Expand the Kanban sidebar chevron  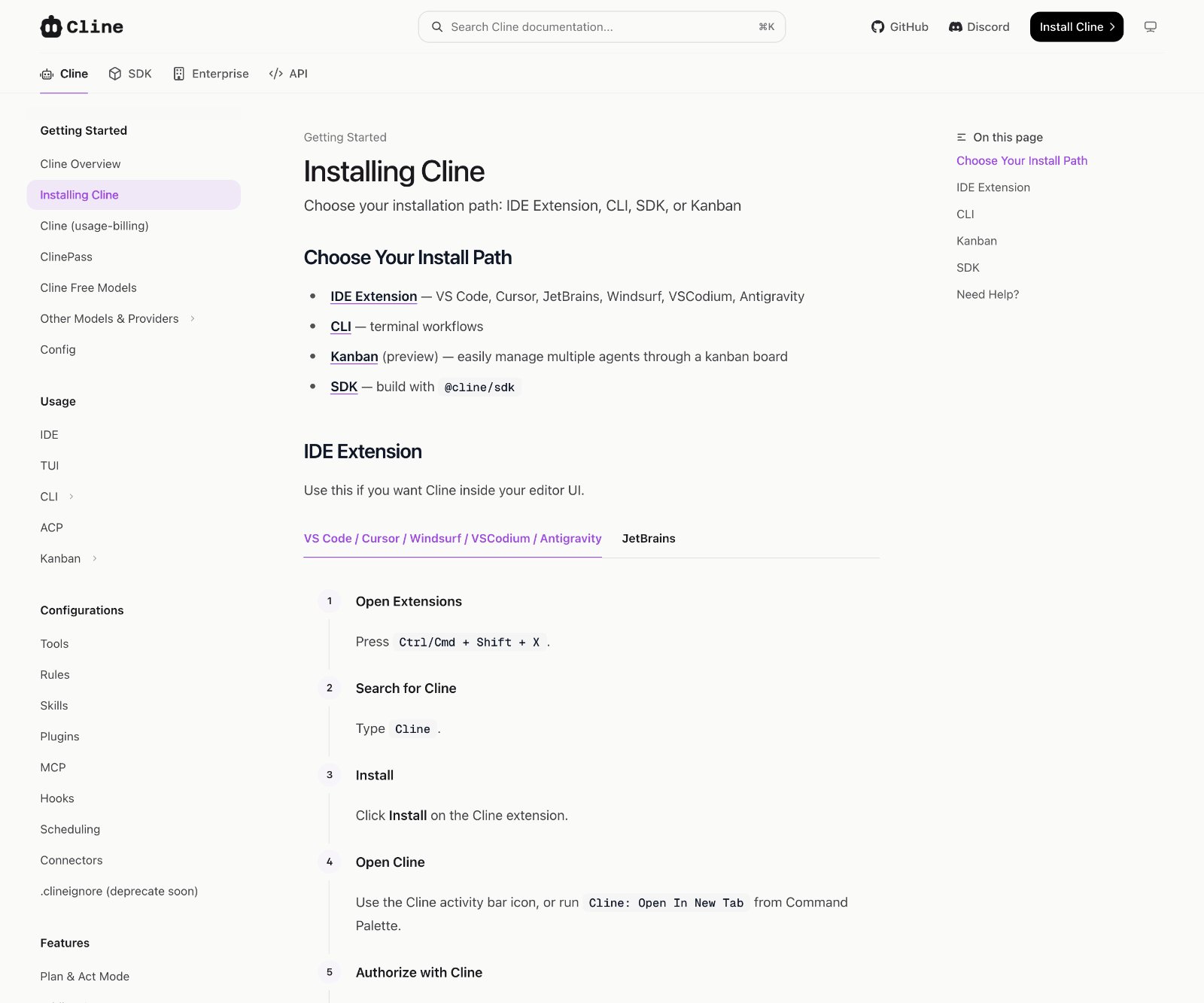[x=94, y=558]
